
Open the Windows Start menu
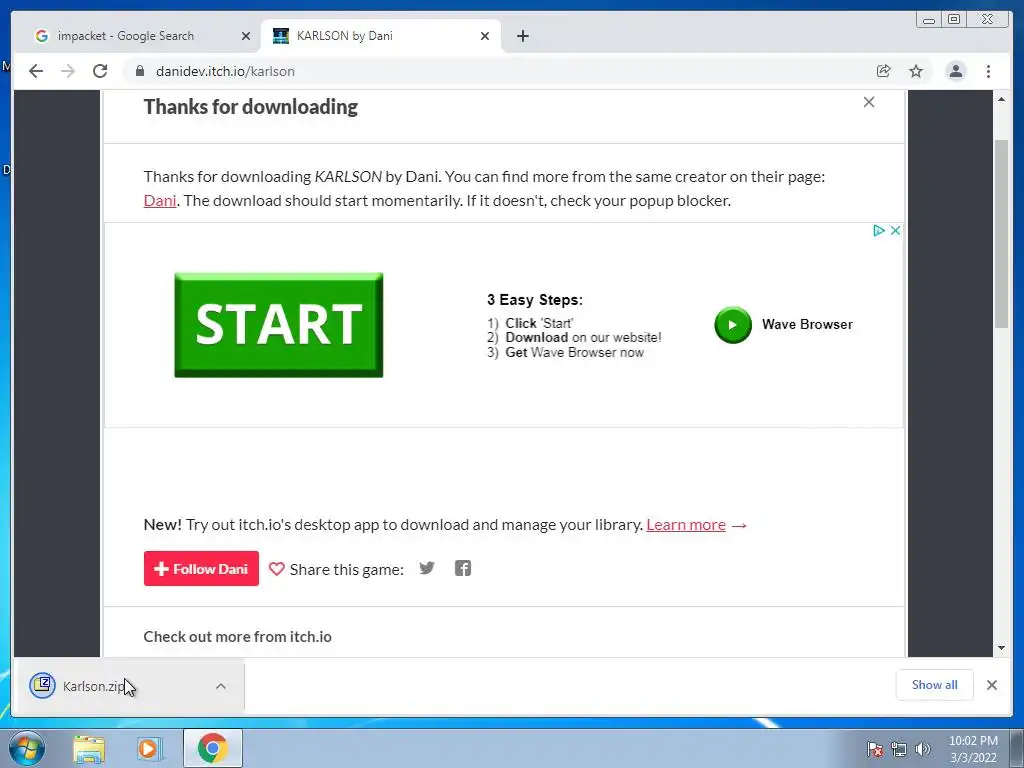(27, 748)
